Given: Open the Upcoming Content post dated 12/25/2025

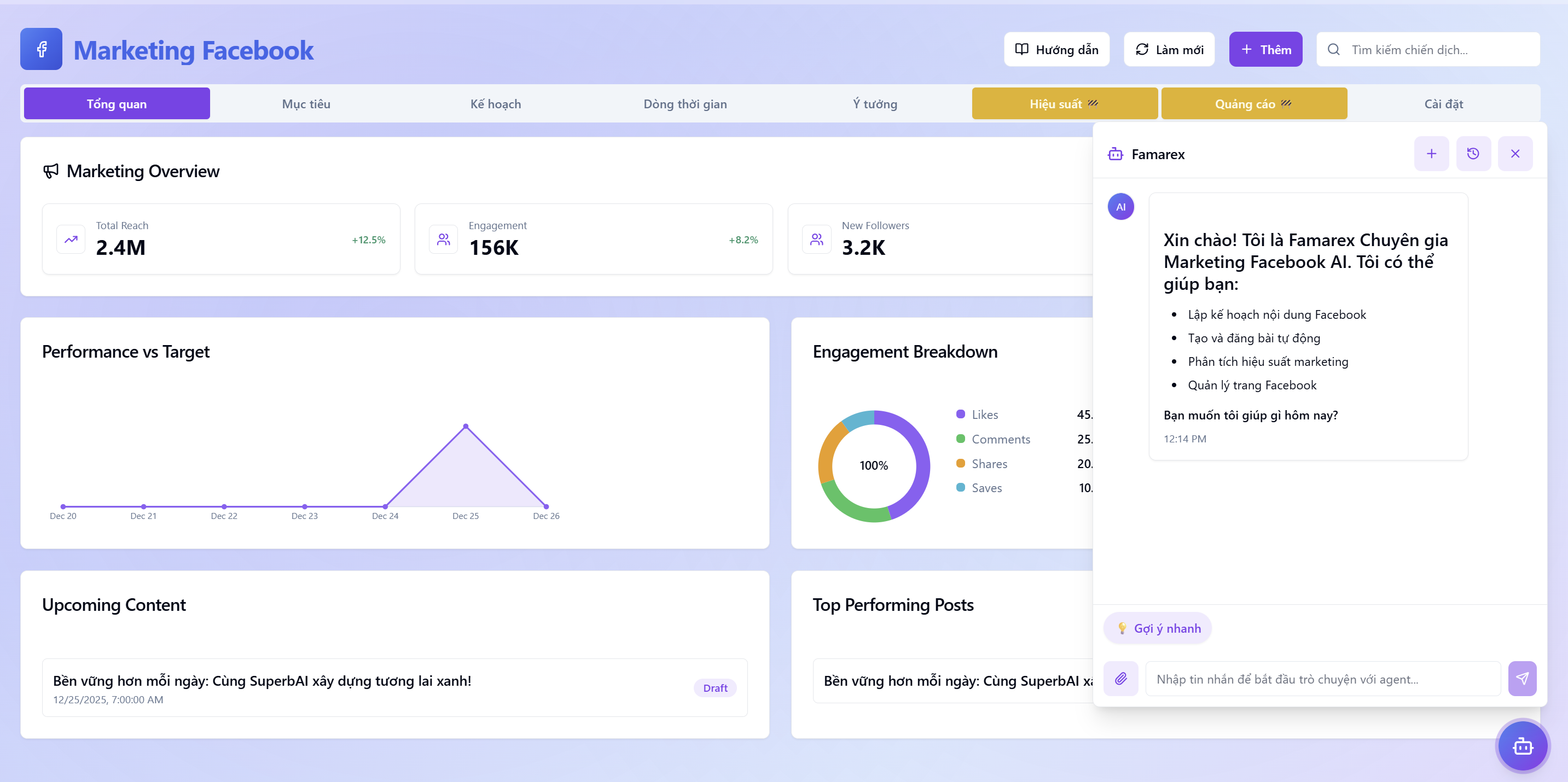Looking at the screenshot, I should coord(394,688).
